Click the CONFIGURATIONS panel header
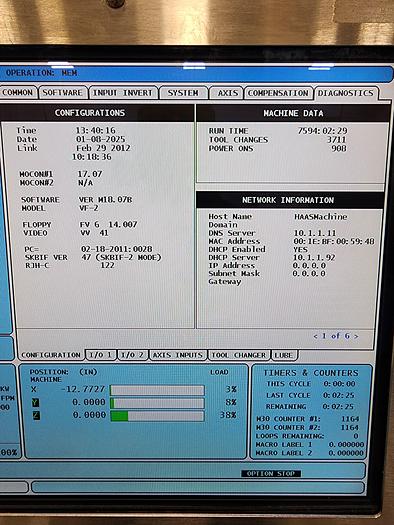394x525 pixels. point(97,113)
